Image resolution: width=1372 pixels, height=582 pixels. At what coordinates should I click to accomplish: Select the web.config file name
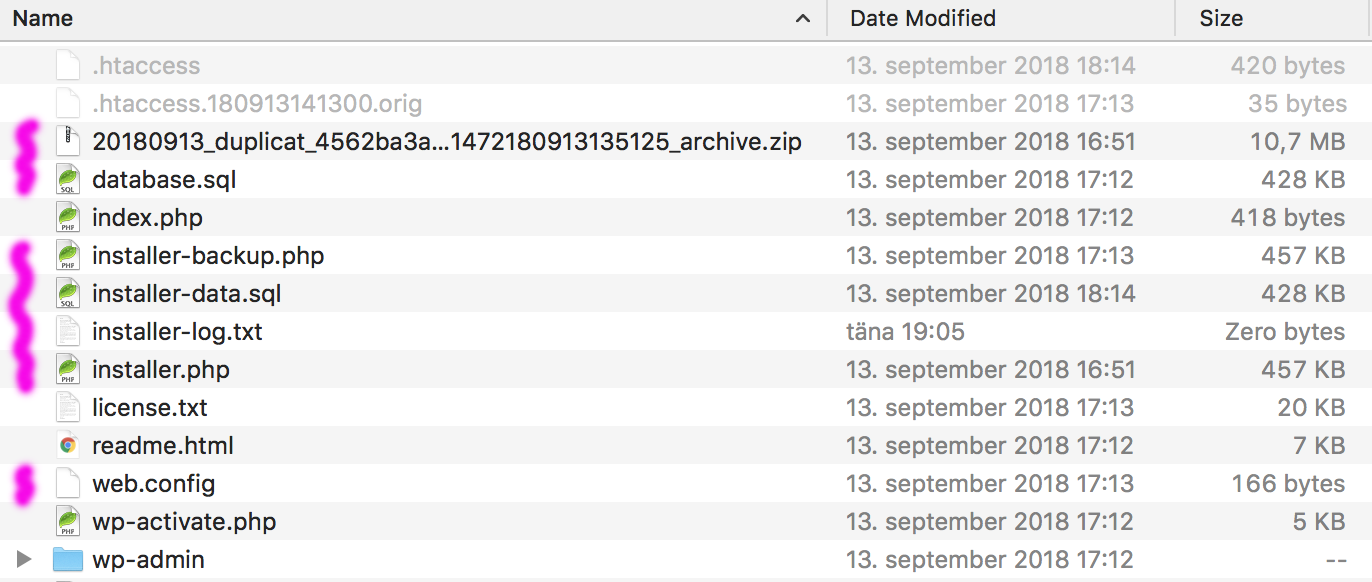tap(154, 484)
